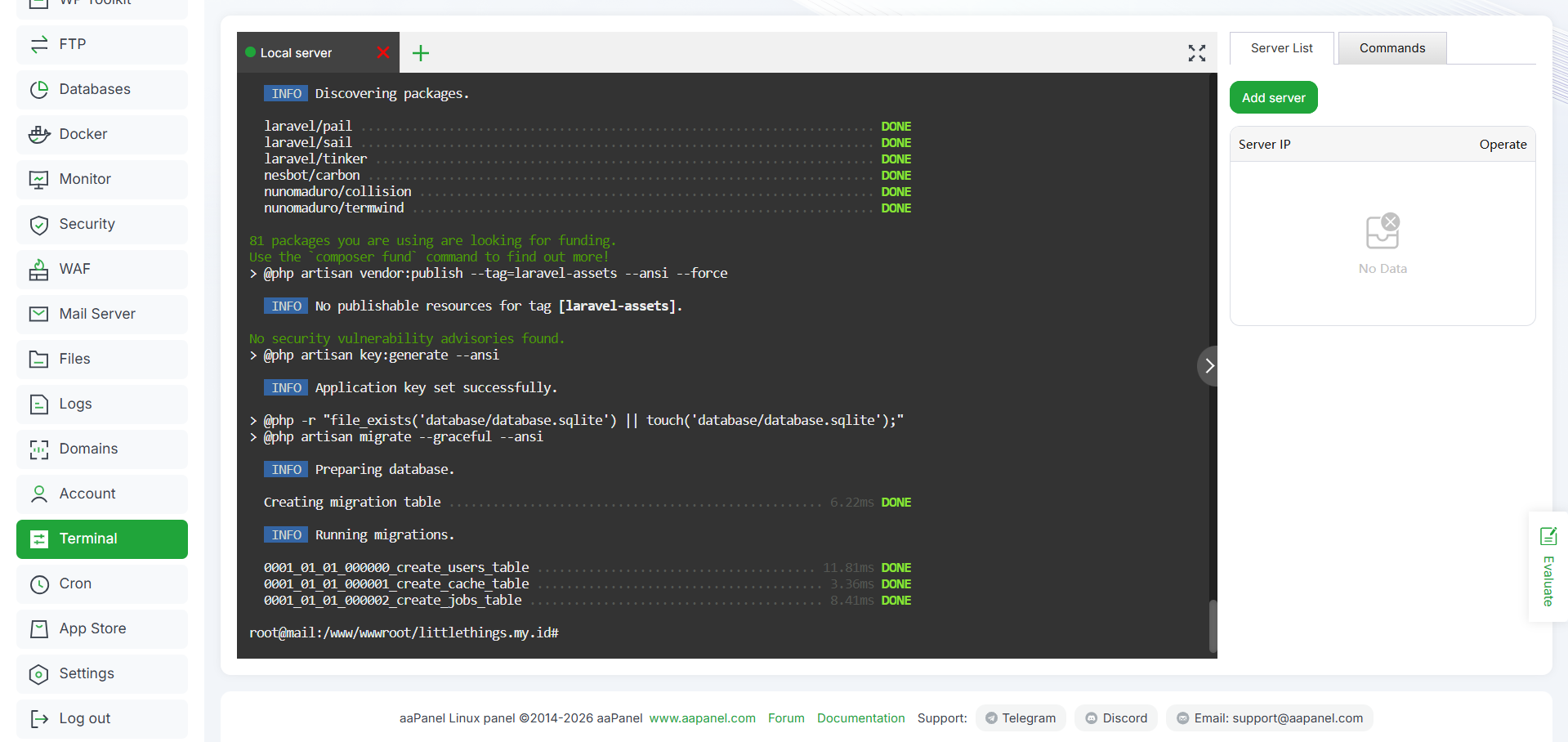Click the Docker whale icon

pos(38,134)
